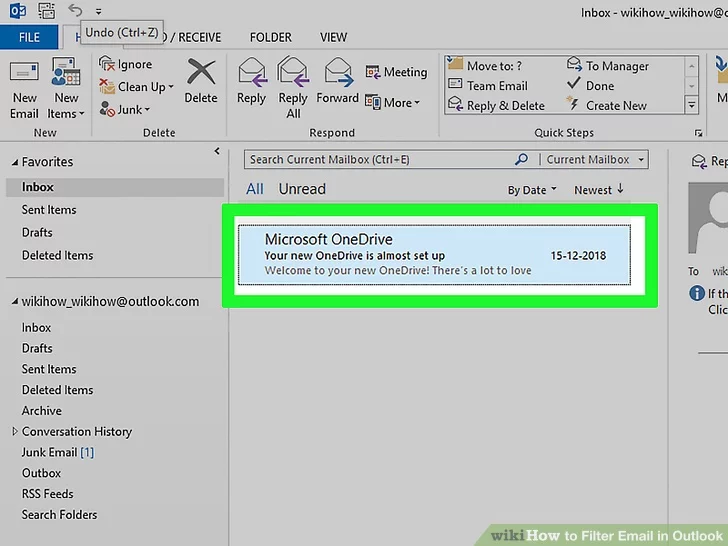Open the Microsoft OneDrive email
The height and width of the screenshot is (546, 728).
[x=435, y=255]
